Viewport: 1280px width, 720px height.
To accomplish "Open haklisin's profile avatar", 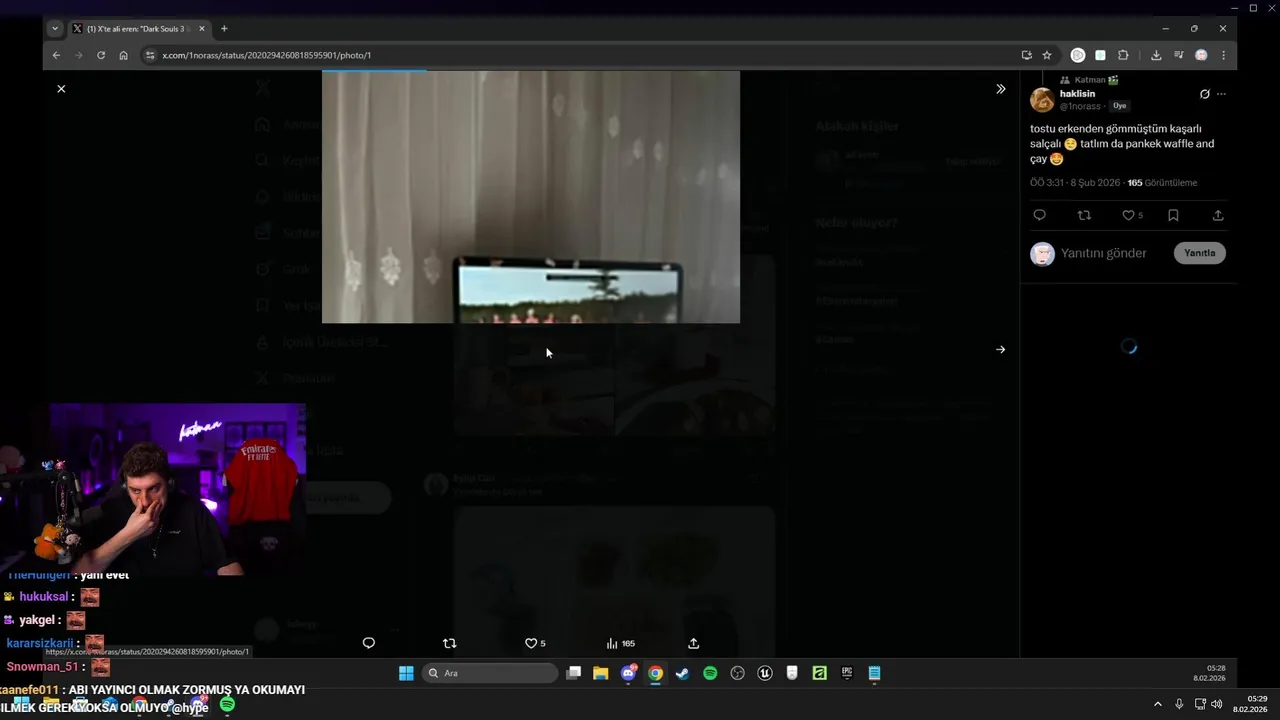I will point(1042,100).
